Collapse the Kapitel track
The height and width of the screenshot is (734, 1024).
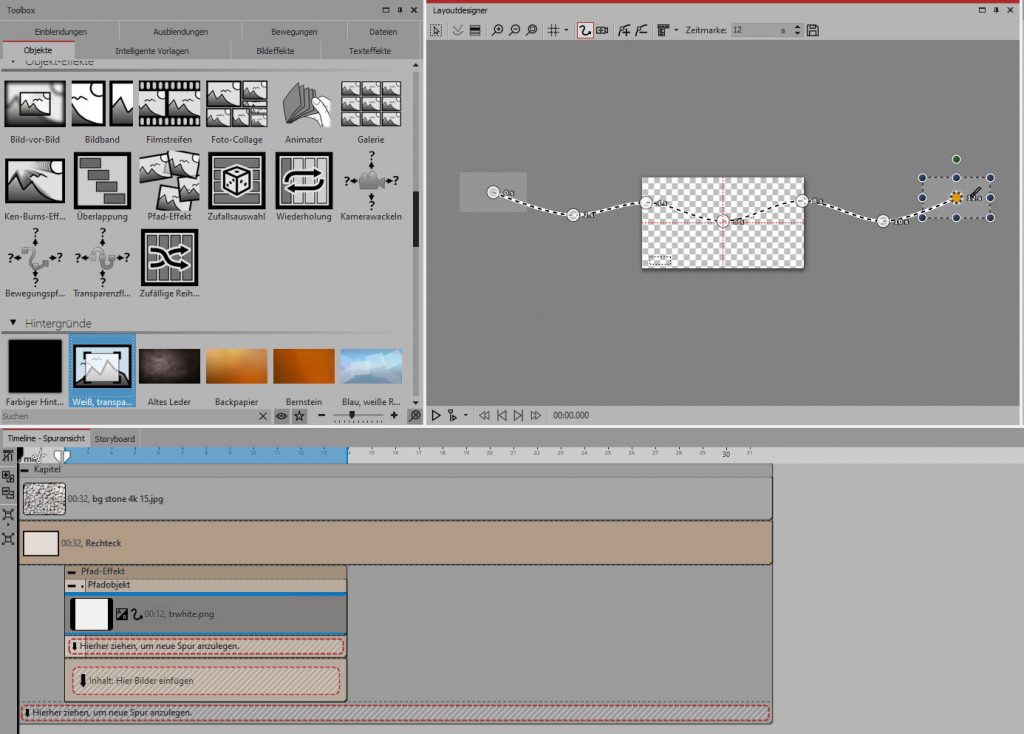(x=25, y=469)
